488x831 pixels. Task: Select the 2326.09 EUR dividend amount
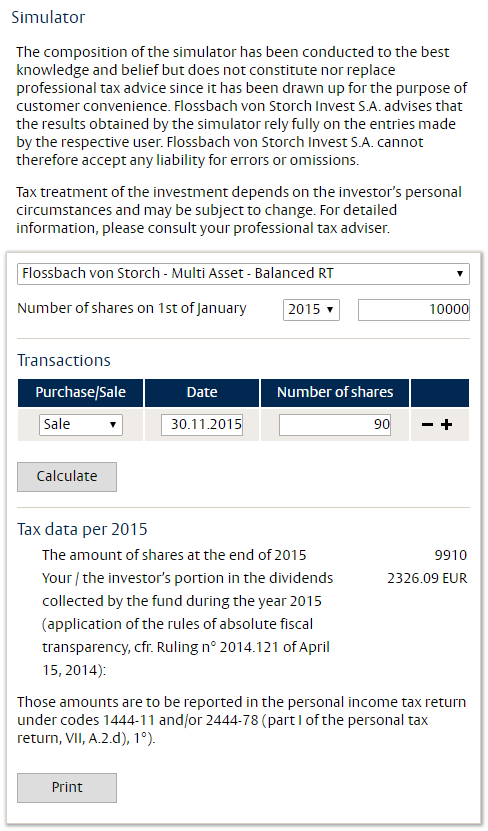[427, 578]
